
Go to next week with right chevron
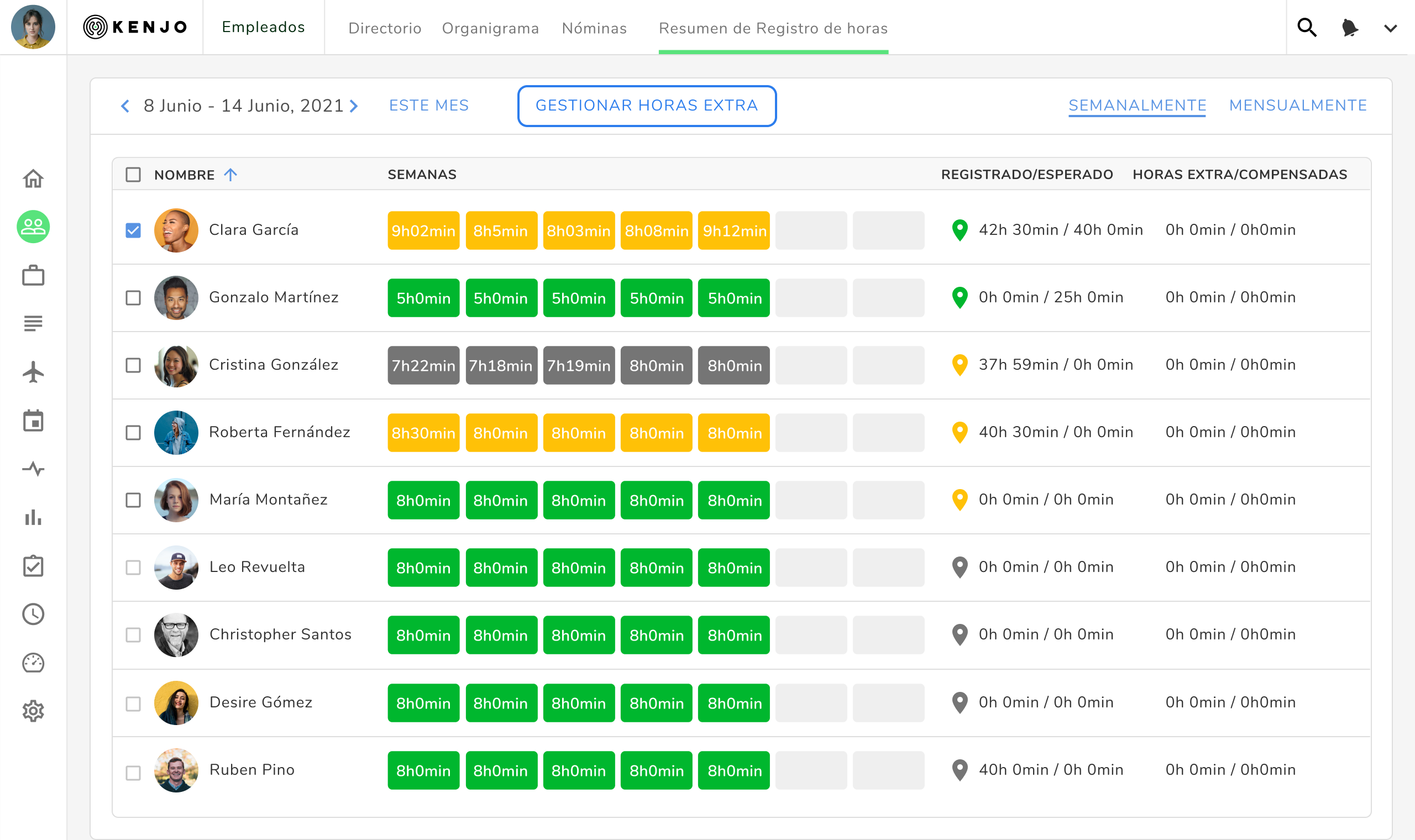tap(354, 106)
